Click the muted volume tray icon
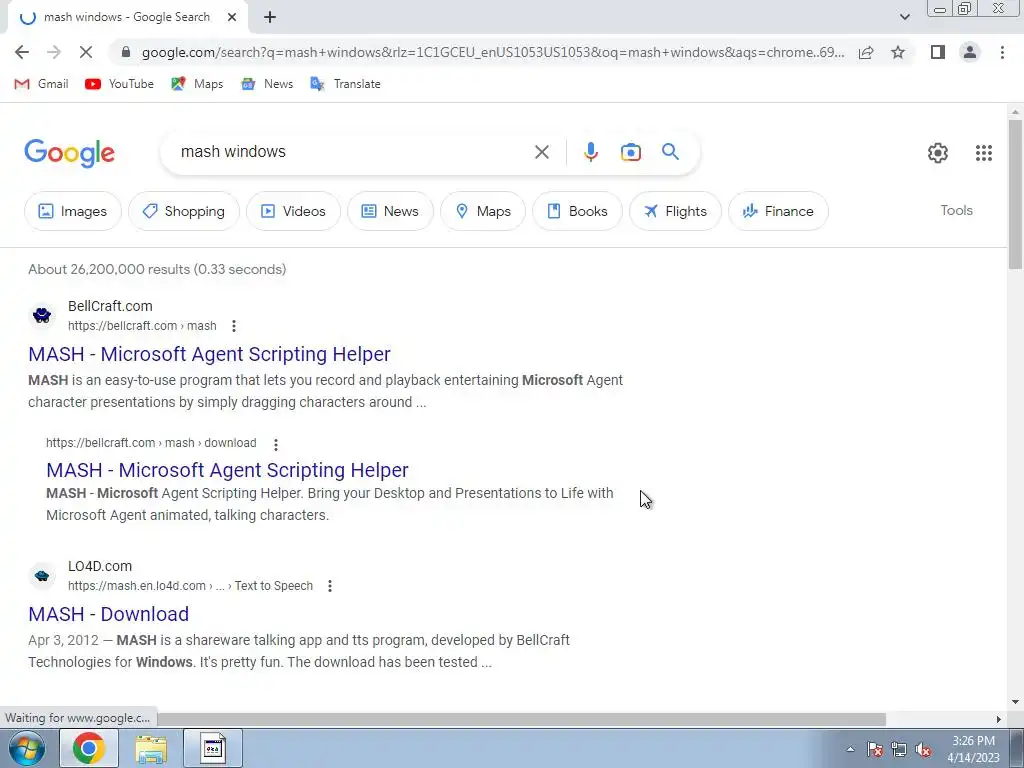The width and height of the screenshot is (1024, 768). (923, 750)
